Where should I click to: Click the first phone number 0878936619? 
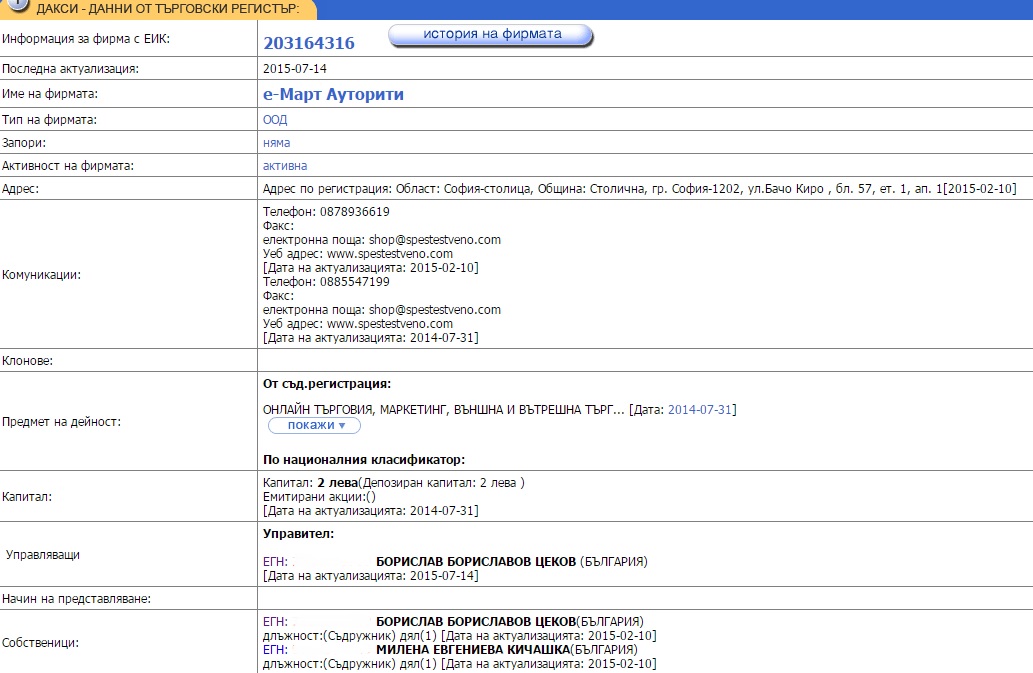click(x=355, y=212)
